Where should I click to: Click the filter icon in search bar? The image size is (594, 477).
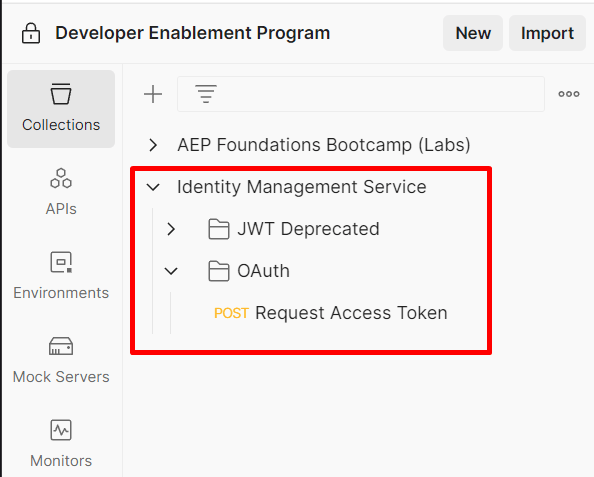pyautogui.click(x=206, y=94)
